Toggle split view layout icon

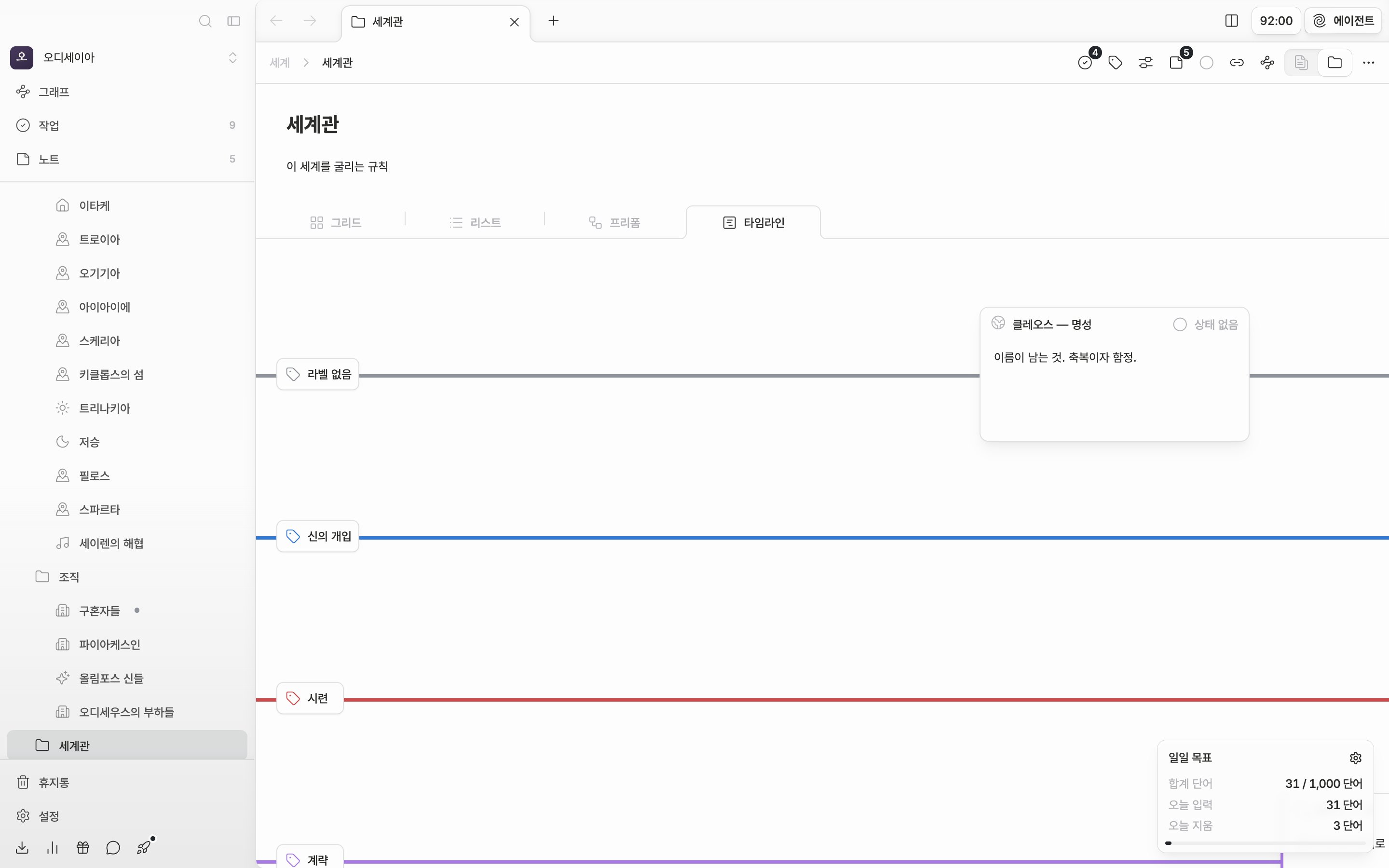click(x=1231, y=21)
